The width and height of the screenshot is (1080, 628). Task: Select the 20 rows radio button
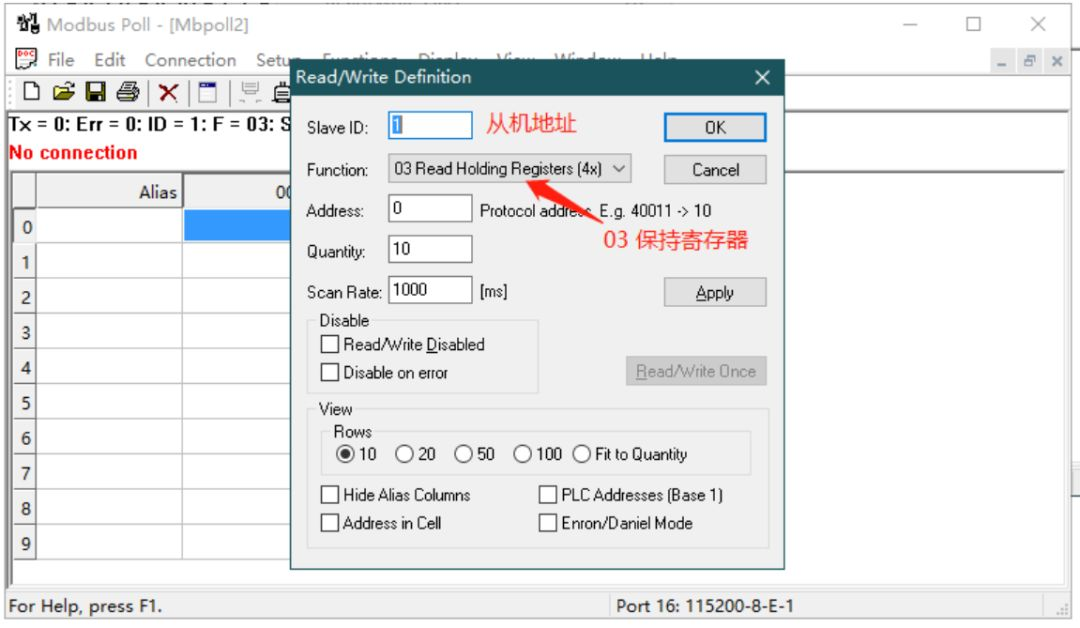[404, 454]
